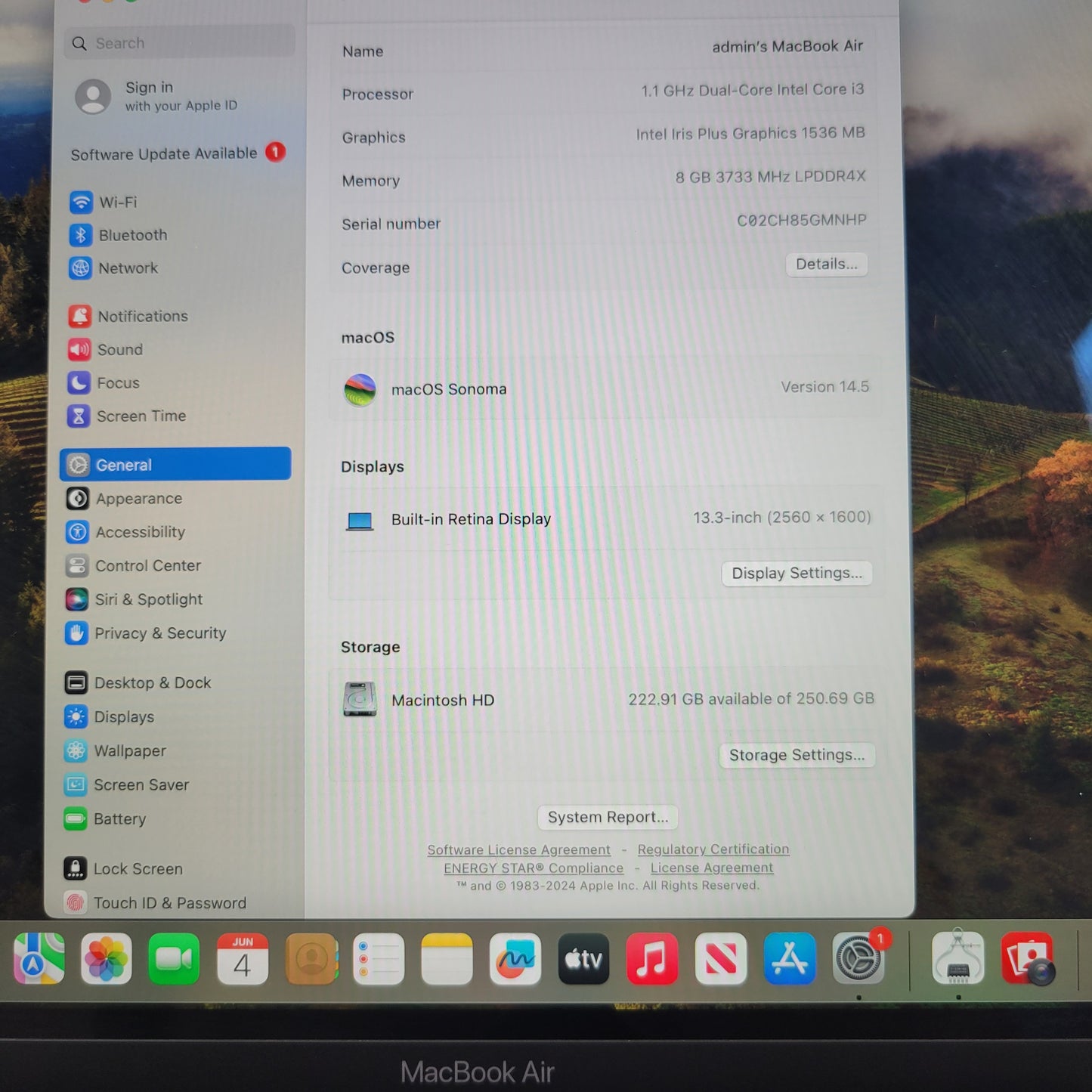1092x1092 pixels.
Task: Open Notes app in Dock
Action: tap(447, 958)
